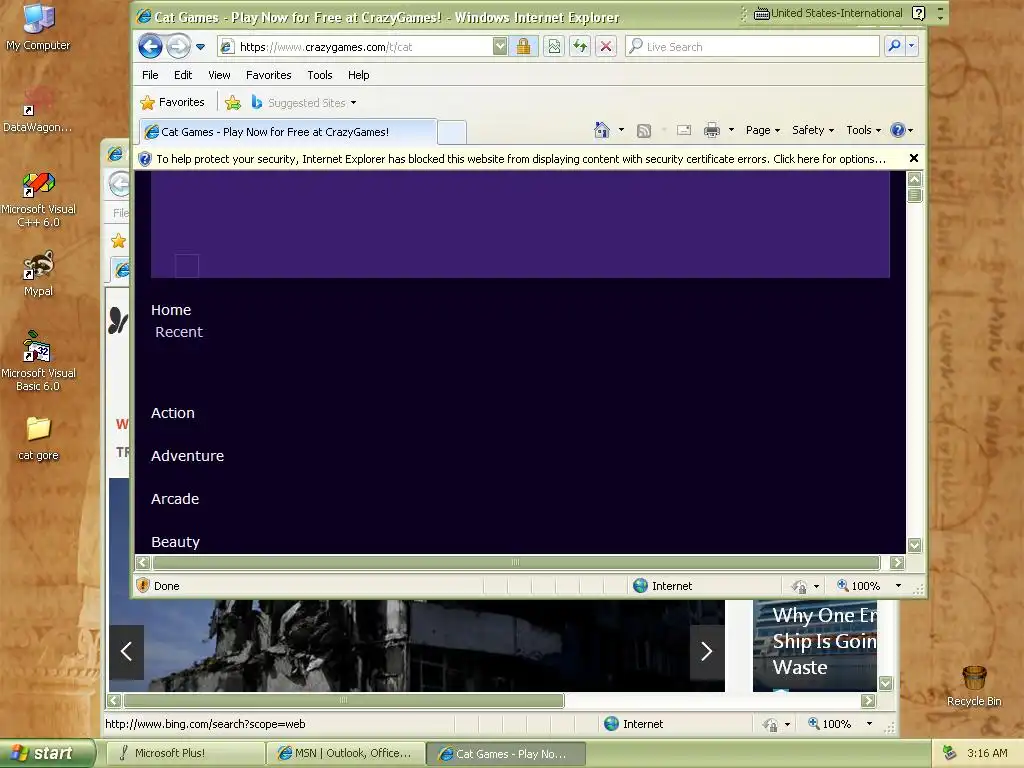Toggle Compatibility View broken-page icon
Image resolution: width=1024 pixels, height=768 pixels.
pos(554,46)
